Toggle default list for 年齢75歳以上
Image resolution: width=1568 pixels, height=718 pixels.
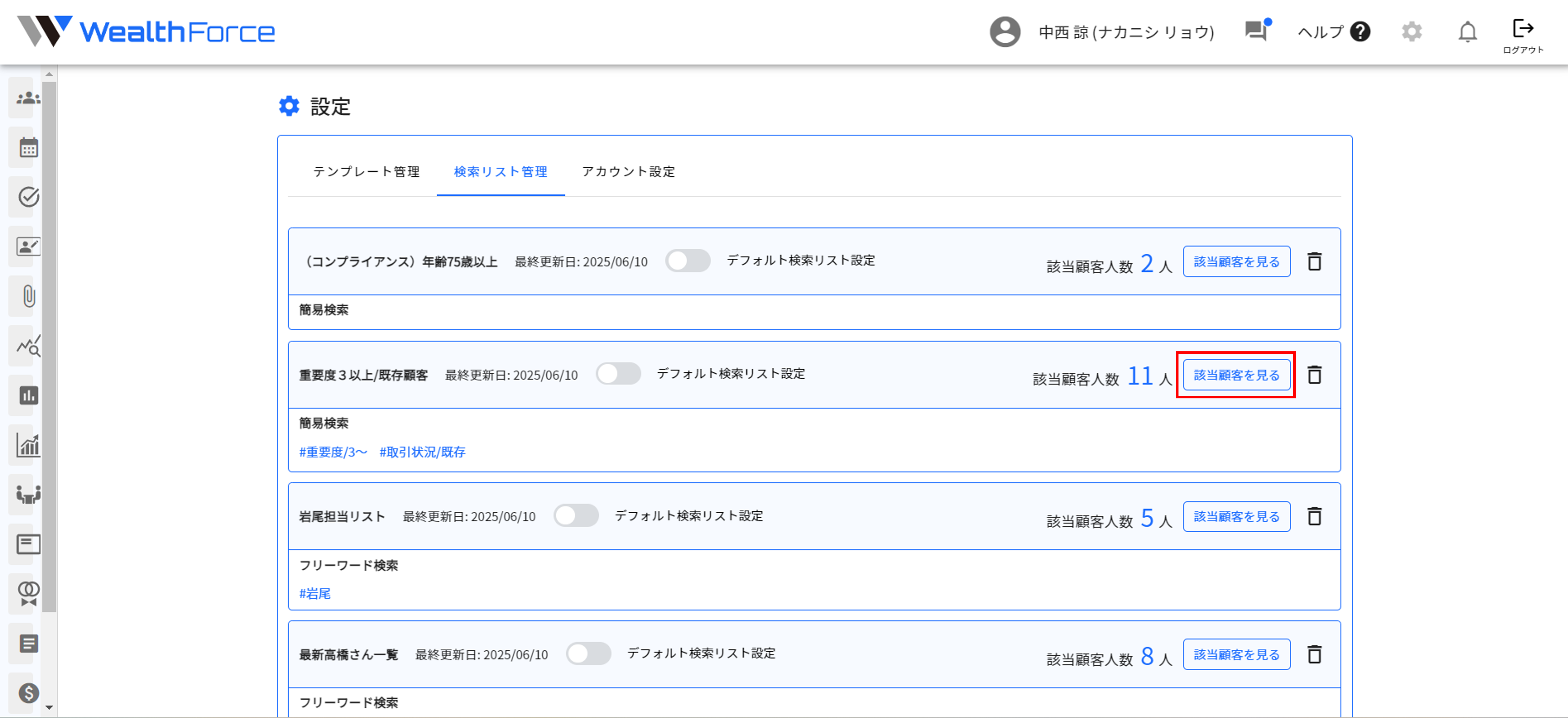point(687,261)
